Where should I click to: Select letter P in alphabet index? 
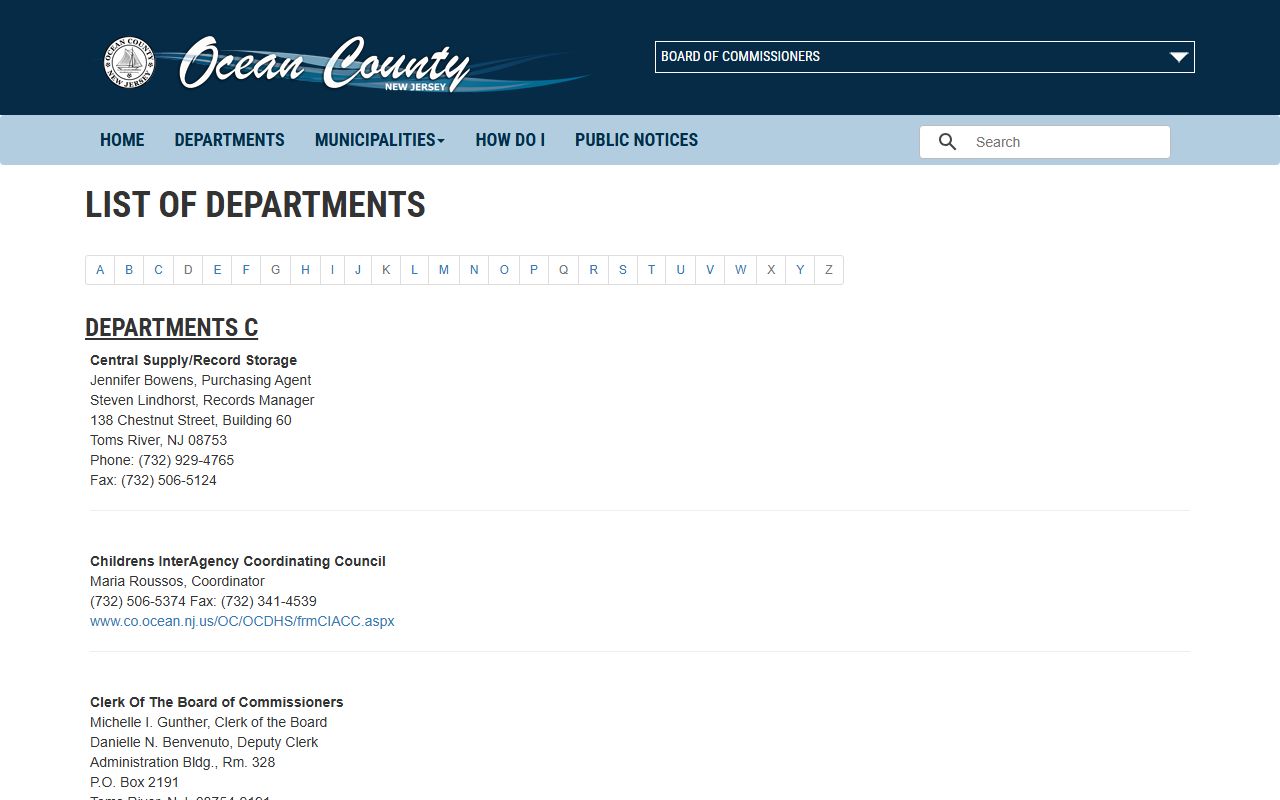[534, 270]
